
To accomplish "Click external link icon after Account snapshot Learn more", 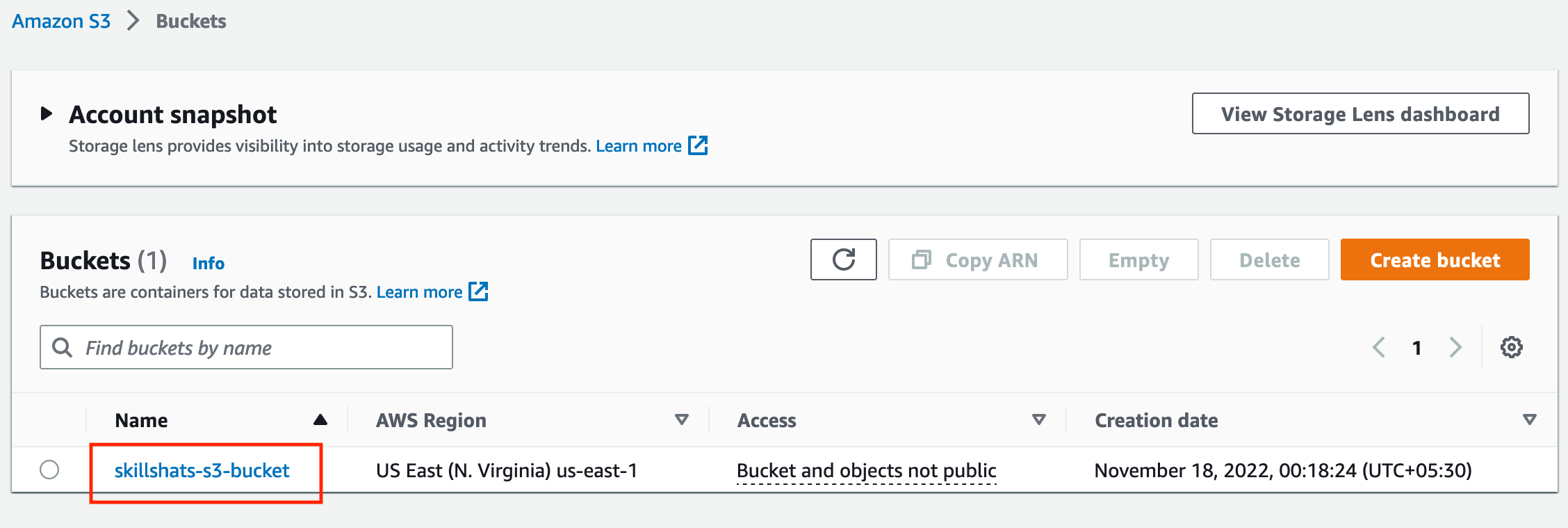I will coord(698,145).
